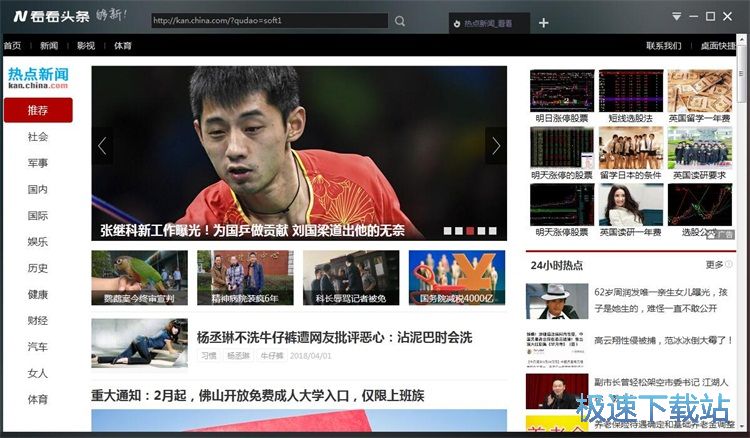
Task: Show next slide with right carousel arrow
Action: click(x=496, y=146)
